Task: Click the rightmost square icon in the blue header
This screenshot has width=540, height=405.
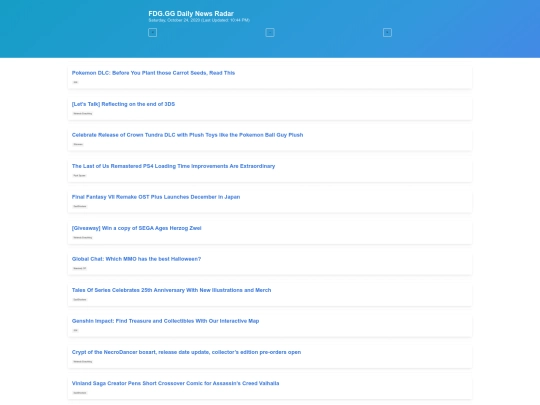Action: [387, 33]
